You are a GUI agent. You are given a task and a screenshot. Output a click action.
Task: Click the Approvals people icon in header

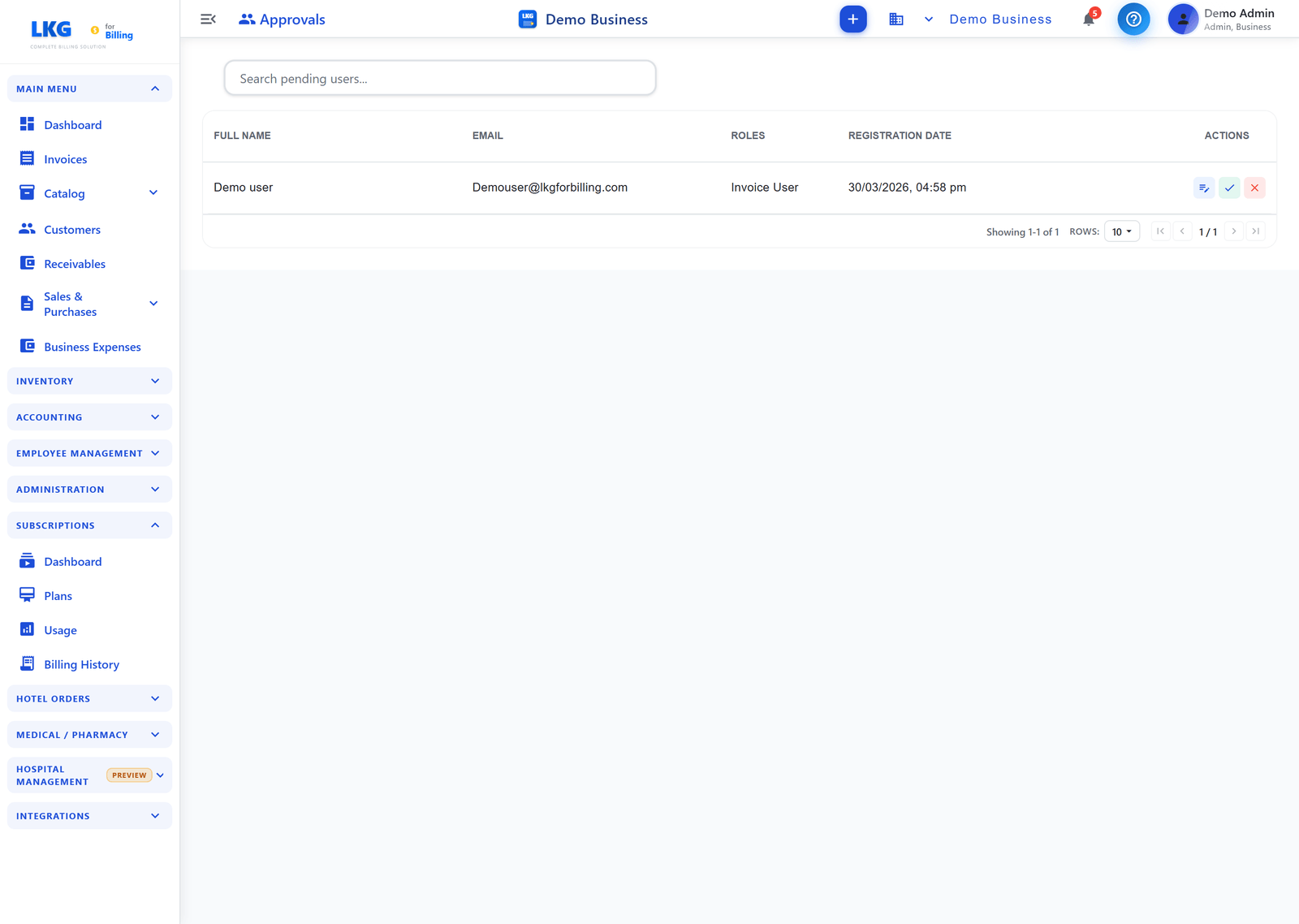pyautogui.click(x=247, y=19)
